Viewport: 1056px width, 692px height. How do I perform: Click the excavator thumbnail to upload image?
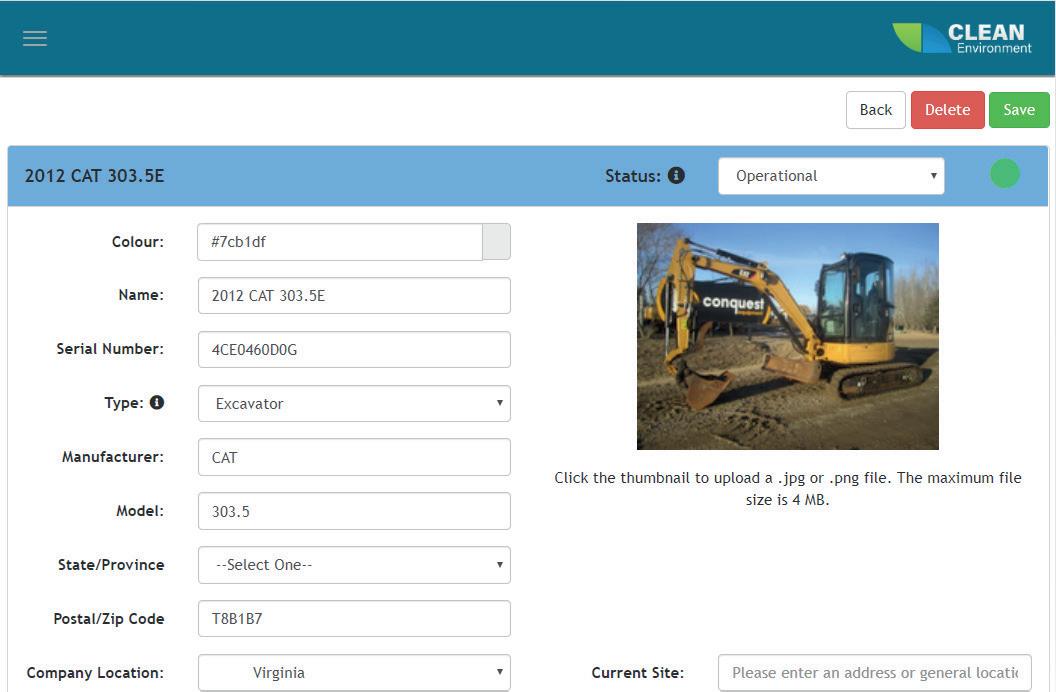pyautogui.click(x=787, y=337)
